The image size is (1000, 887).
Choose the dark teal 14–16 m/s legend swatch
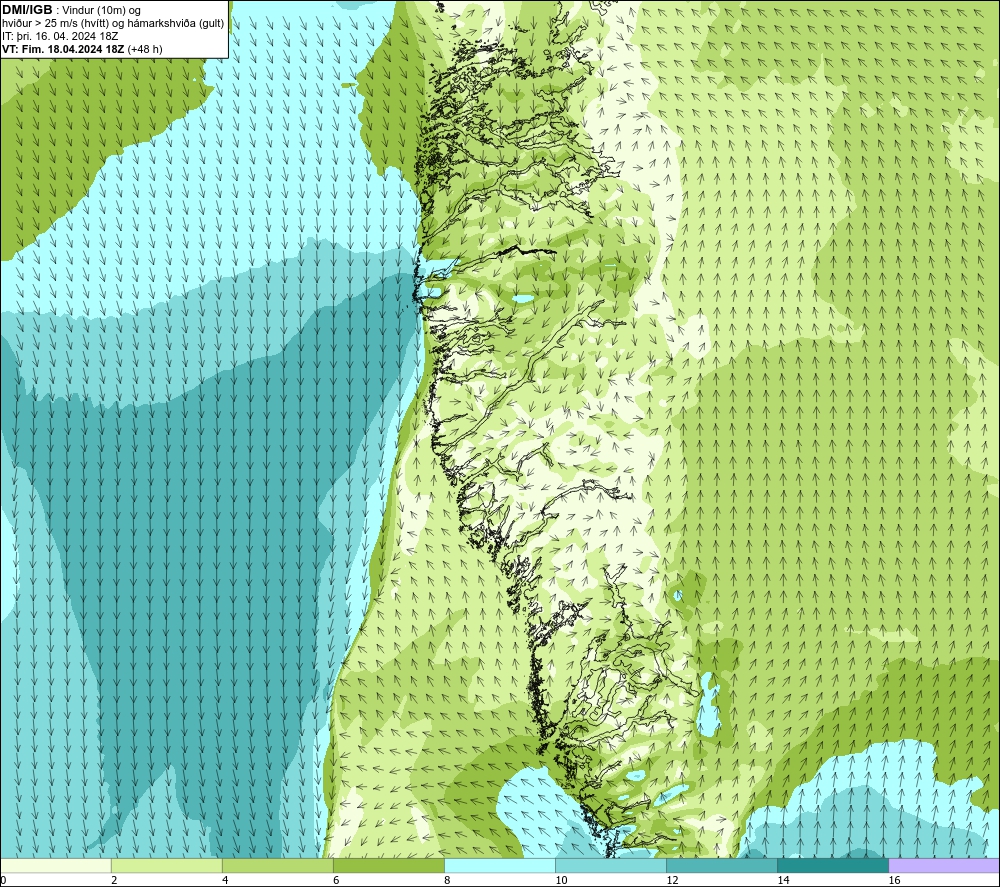tap(832, 865)
